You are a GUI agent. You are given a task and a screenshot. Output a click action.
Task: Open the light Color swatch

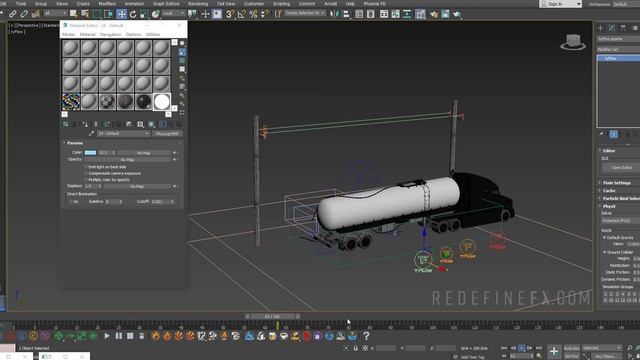pyautogui.click(x=90, y=153)
